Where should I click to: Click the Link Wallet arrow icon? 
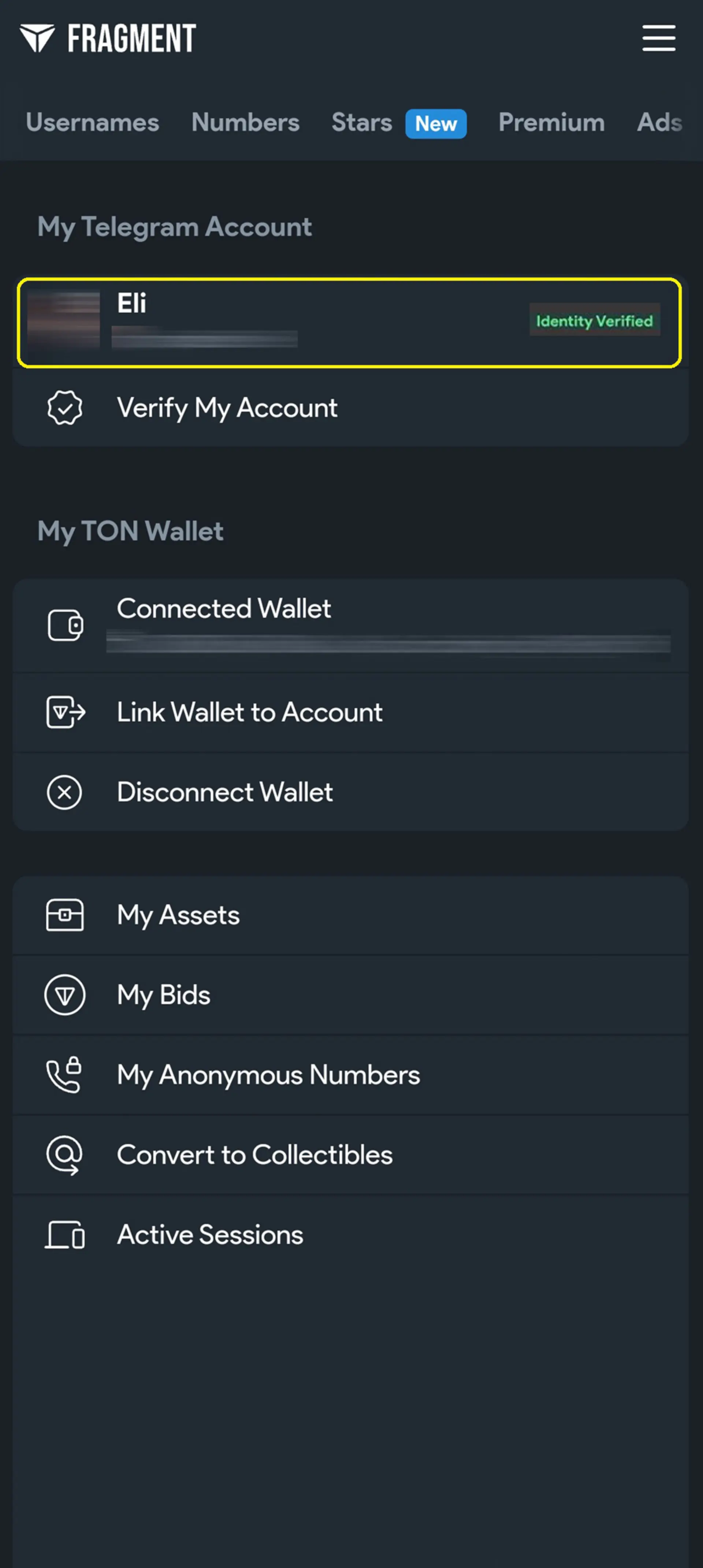pos(66,712)
